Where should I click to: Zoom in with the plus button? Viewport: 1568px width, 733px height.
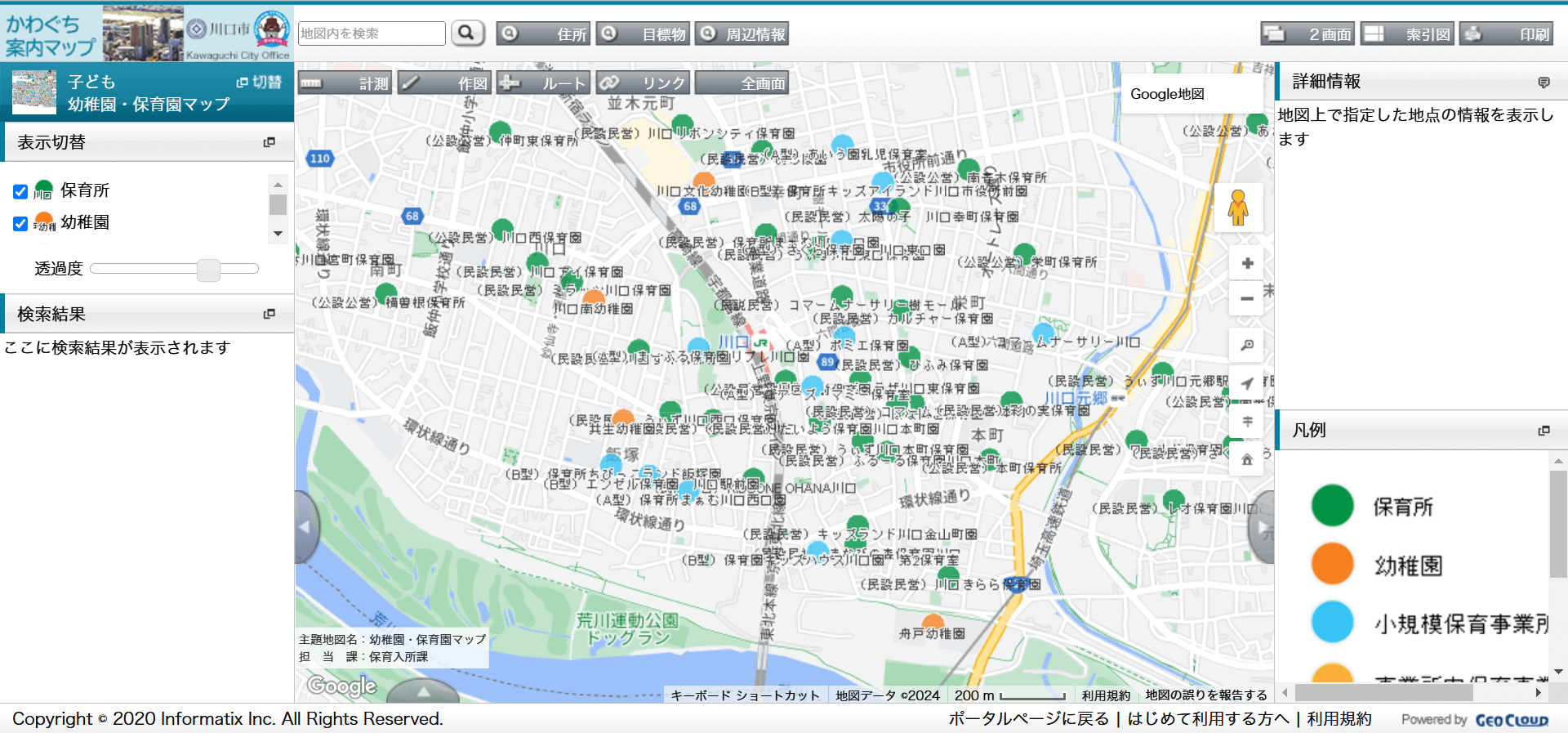1247,263
